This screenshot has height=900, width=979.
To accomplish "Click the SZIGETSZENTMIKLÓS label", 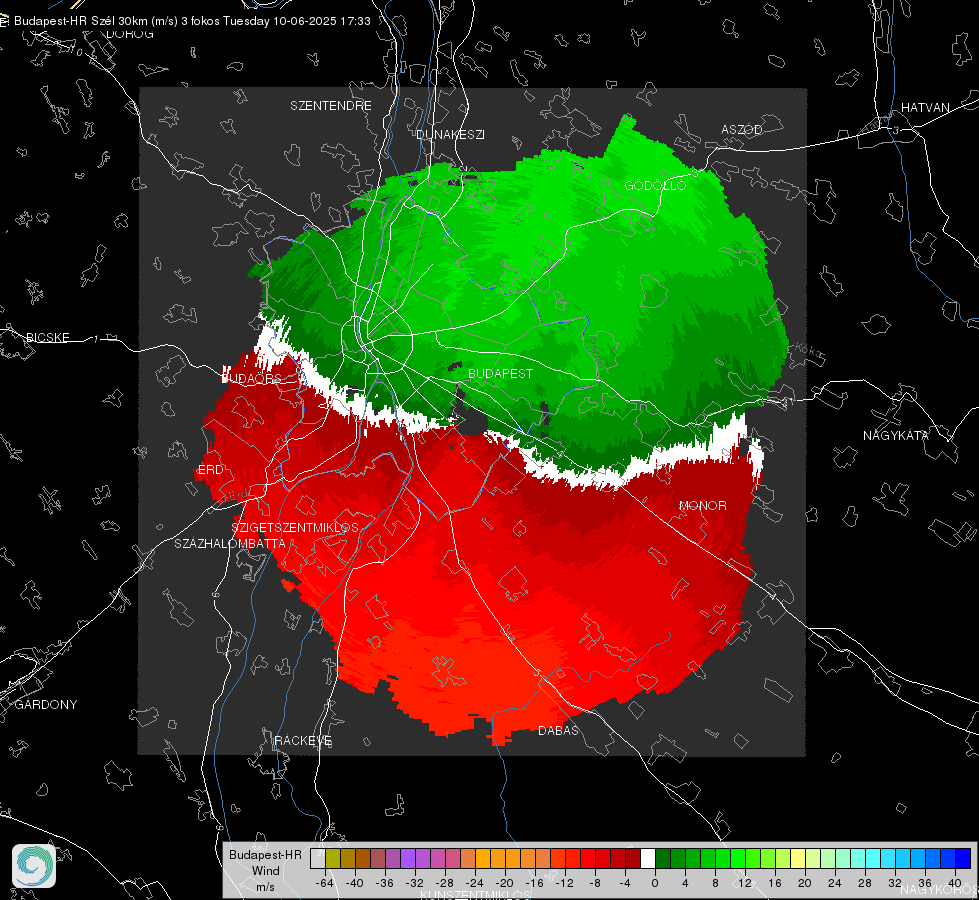I will (295, 527).
